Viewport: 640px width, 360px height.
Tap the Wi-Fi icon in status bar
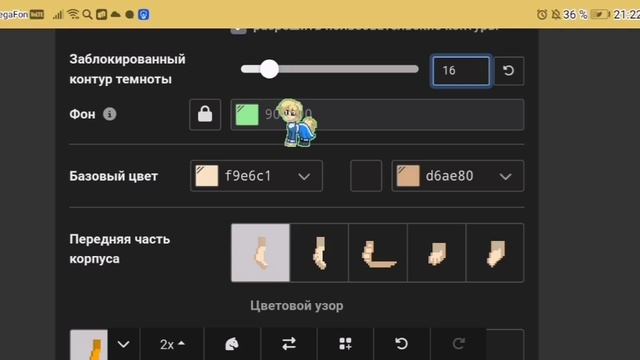pos(73,14)
